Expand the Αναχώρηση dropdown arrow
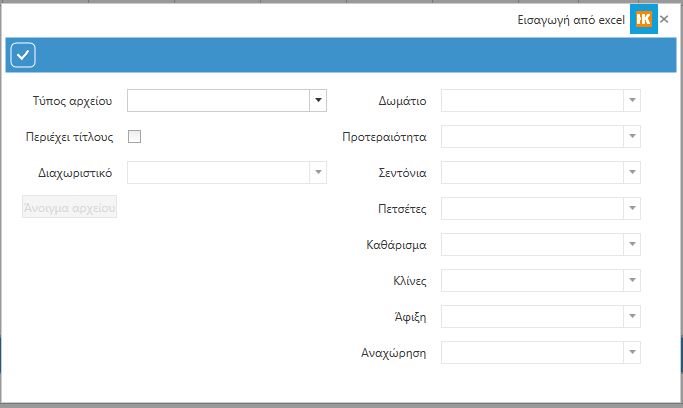683x408 pixels. coord(632,352)
